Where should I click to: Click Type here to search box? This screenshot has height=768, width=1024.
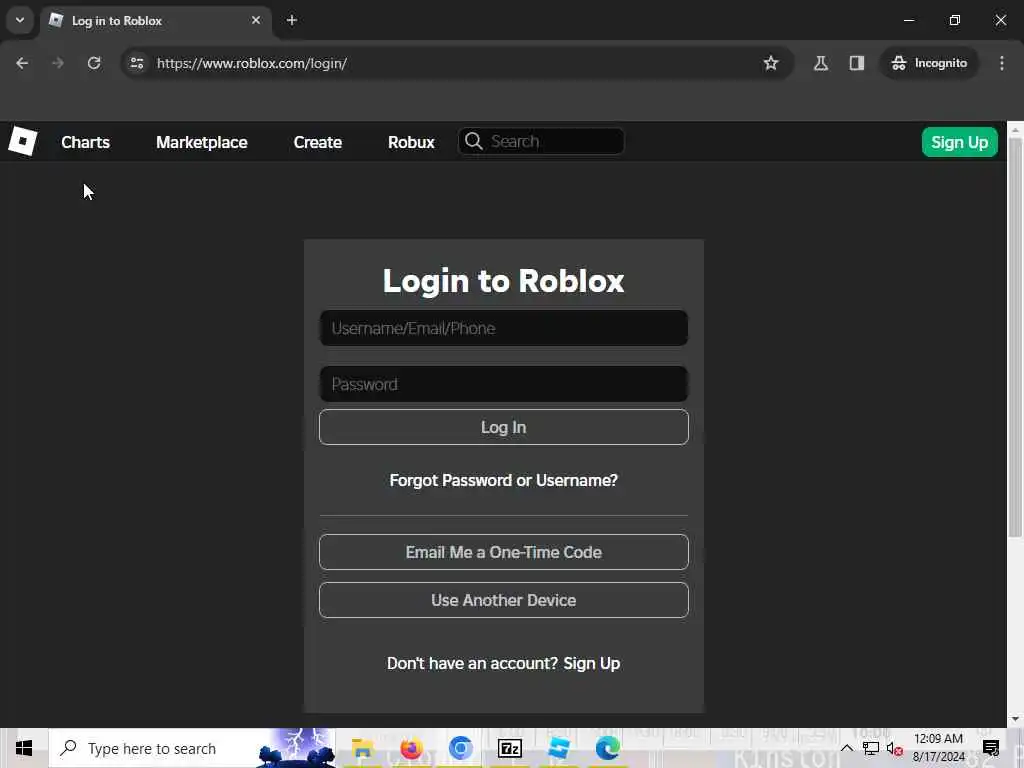coord(192,748)
